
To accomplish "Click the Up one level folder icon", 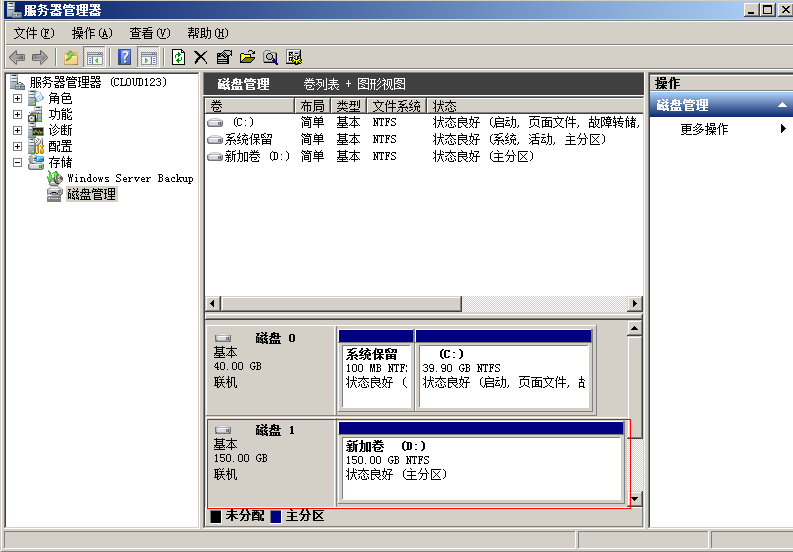I will point(71,58).
